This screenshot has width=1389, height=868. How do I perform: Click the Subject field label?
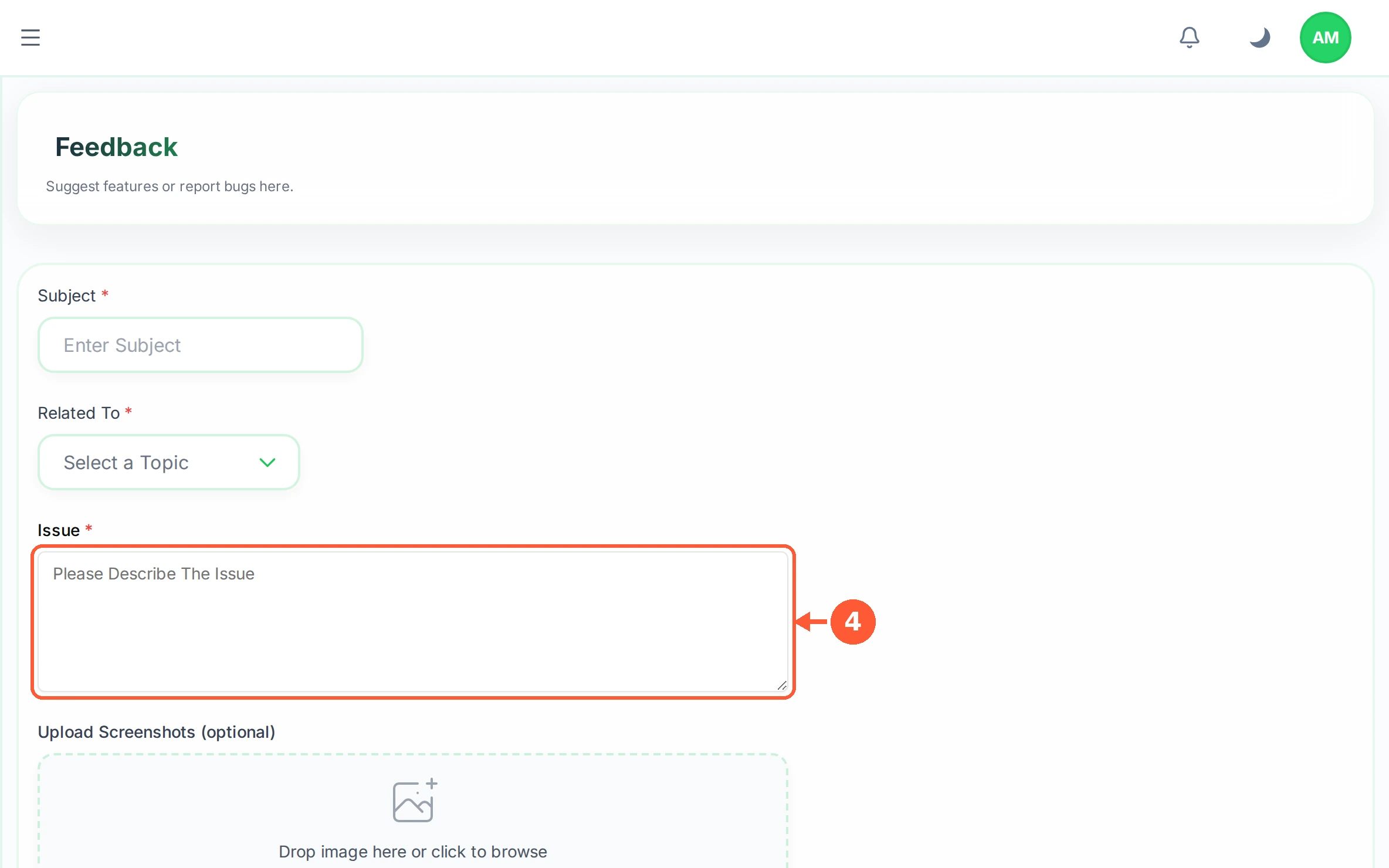tap(66, 296)
